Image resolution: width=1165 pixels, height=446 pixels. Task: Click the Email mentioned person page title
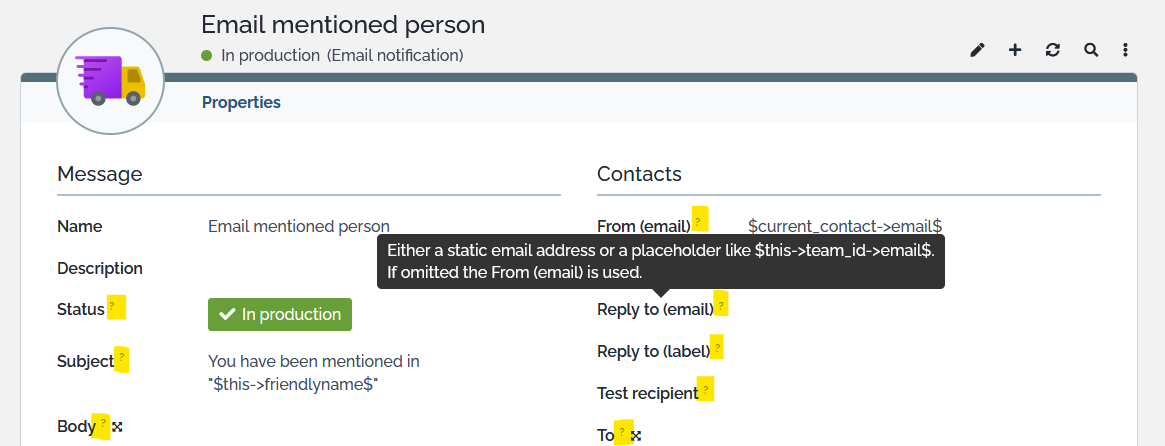(343, 25)
